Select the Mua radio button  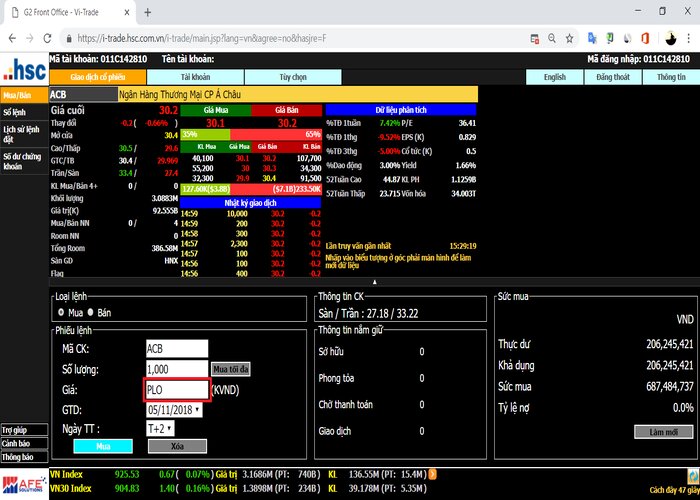click(61, 312)
